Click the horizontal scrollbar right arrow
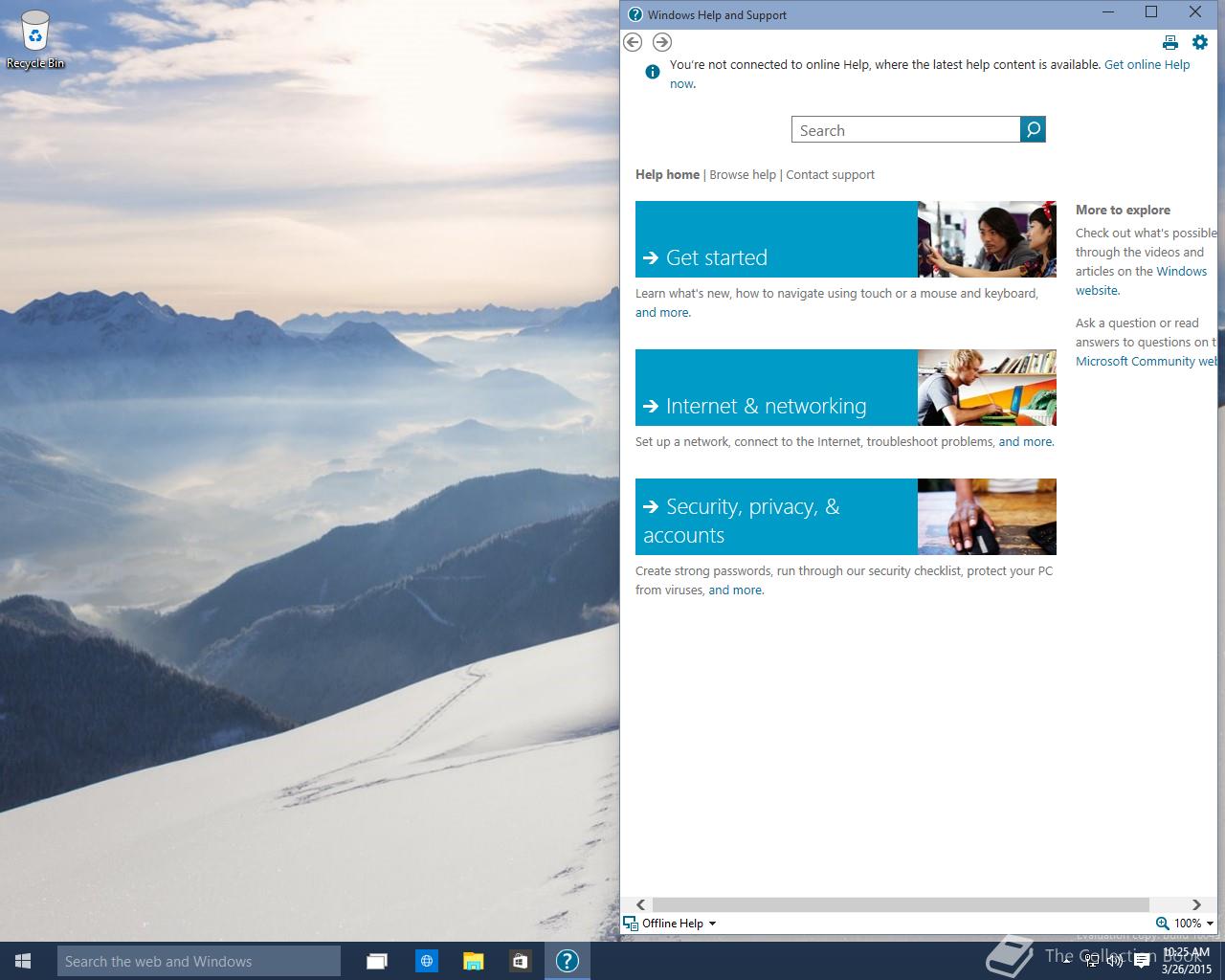Viewport: 1225px width, 980px height. [x=1196, y=904]
